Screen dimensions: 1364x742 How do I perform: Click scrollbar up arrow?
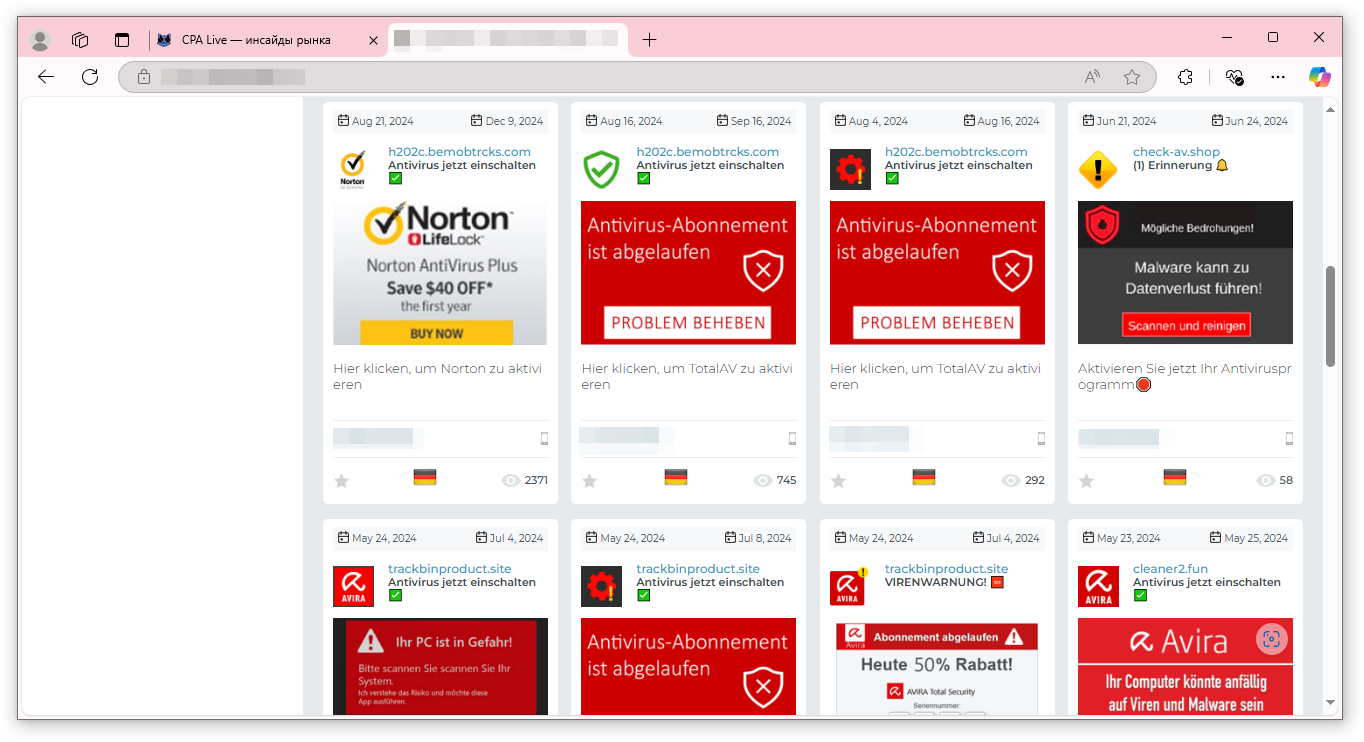pos(1330,109)
